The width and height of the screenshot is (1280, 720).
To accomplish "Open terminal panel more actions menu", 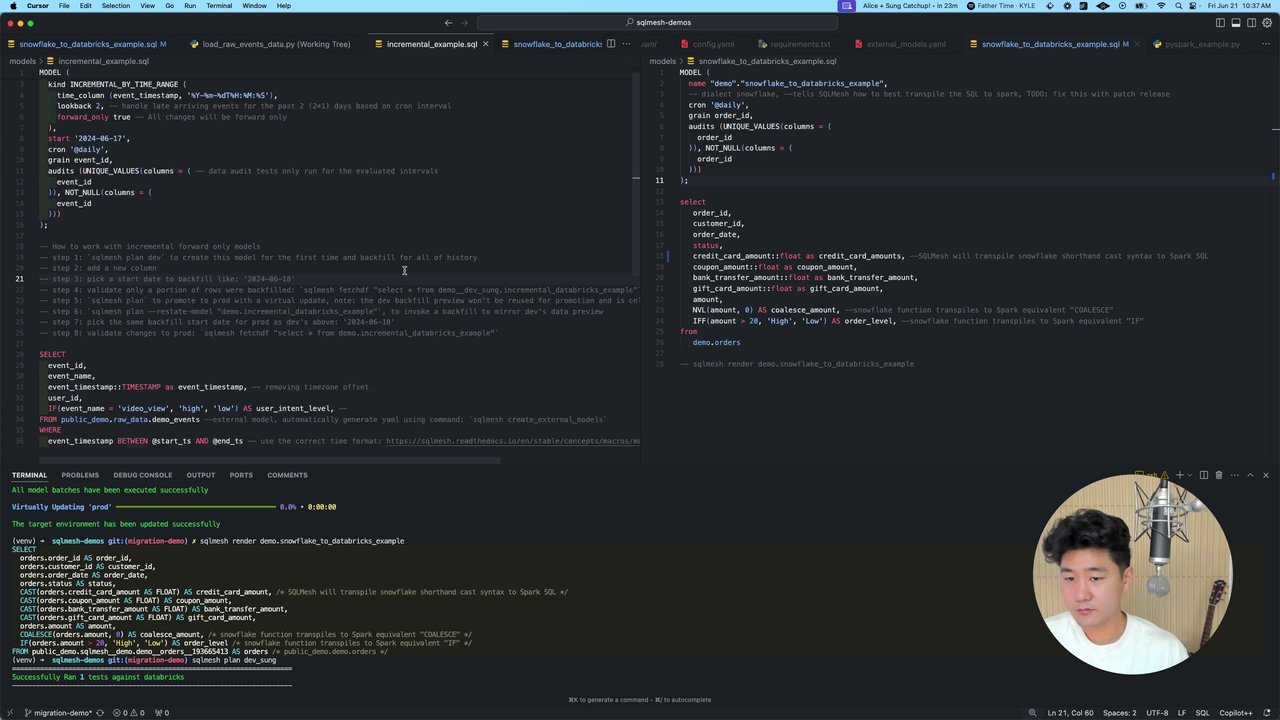I will click(1233, 475).
